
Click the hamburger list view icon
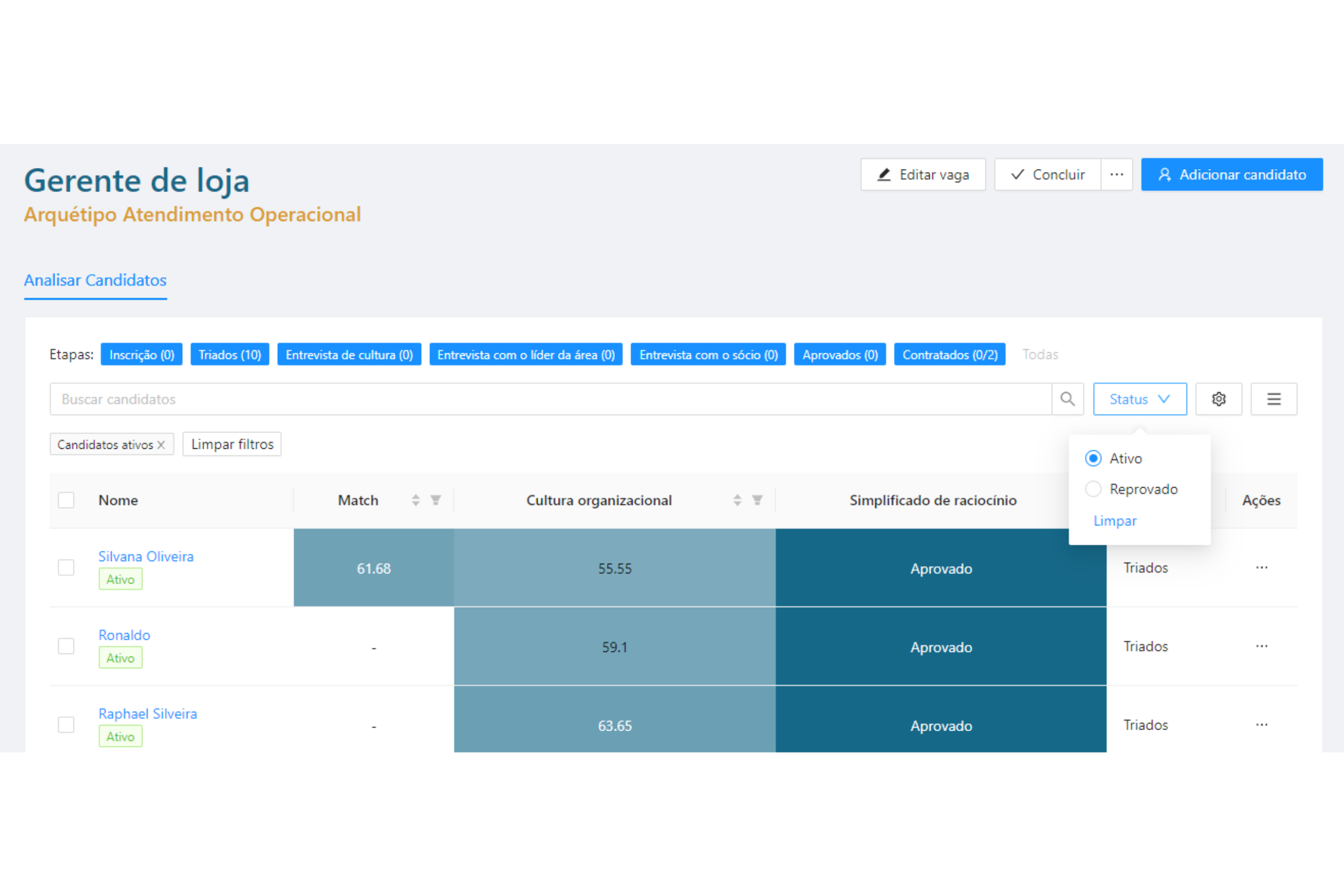coord(1273,399)
